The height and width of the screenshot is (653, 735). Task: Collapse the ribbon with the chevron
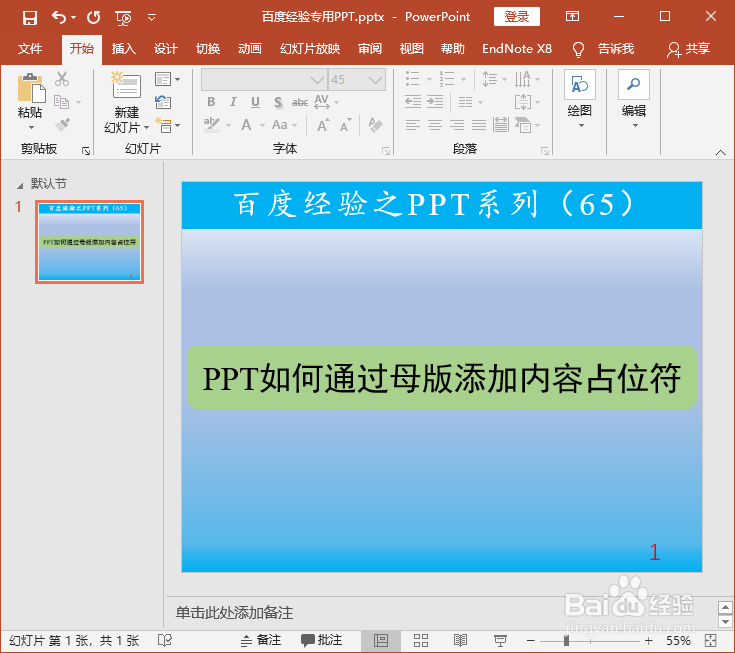pos(720,152)
